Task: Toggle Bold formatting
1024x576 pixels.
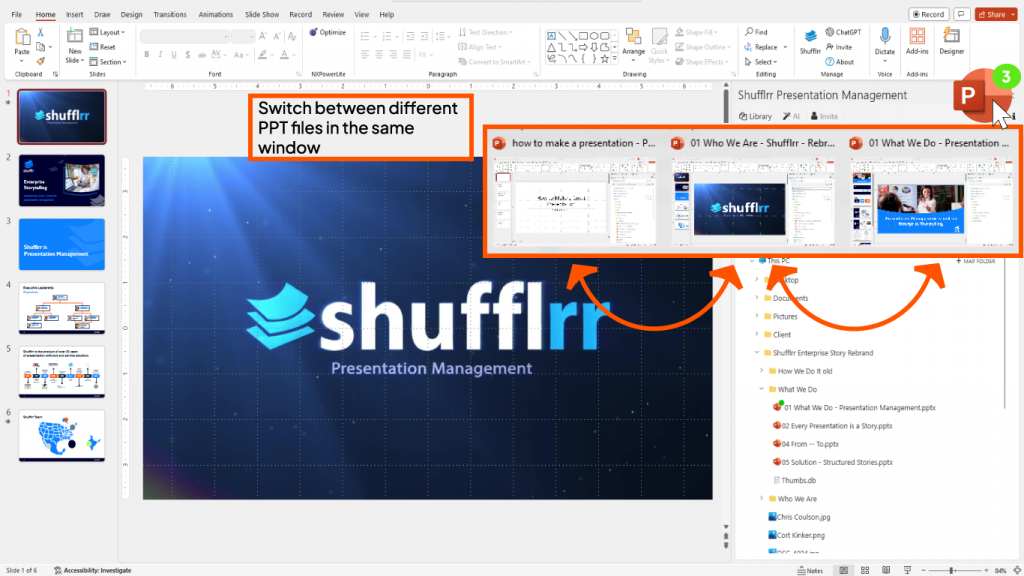Action: (147, 55)
